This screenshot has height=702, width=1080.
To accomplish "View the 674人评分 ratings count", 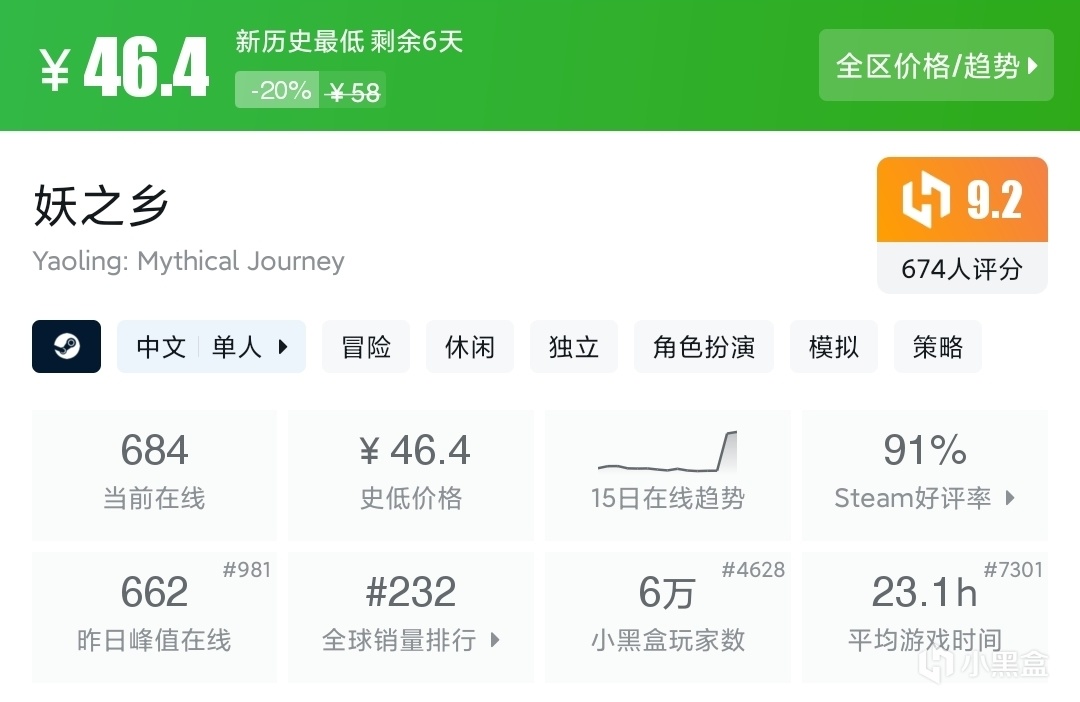I will point(961,269).
